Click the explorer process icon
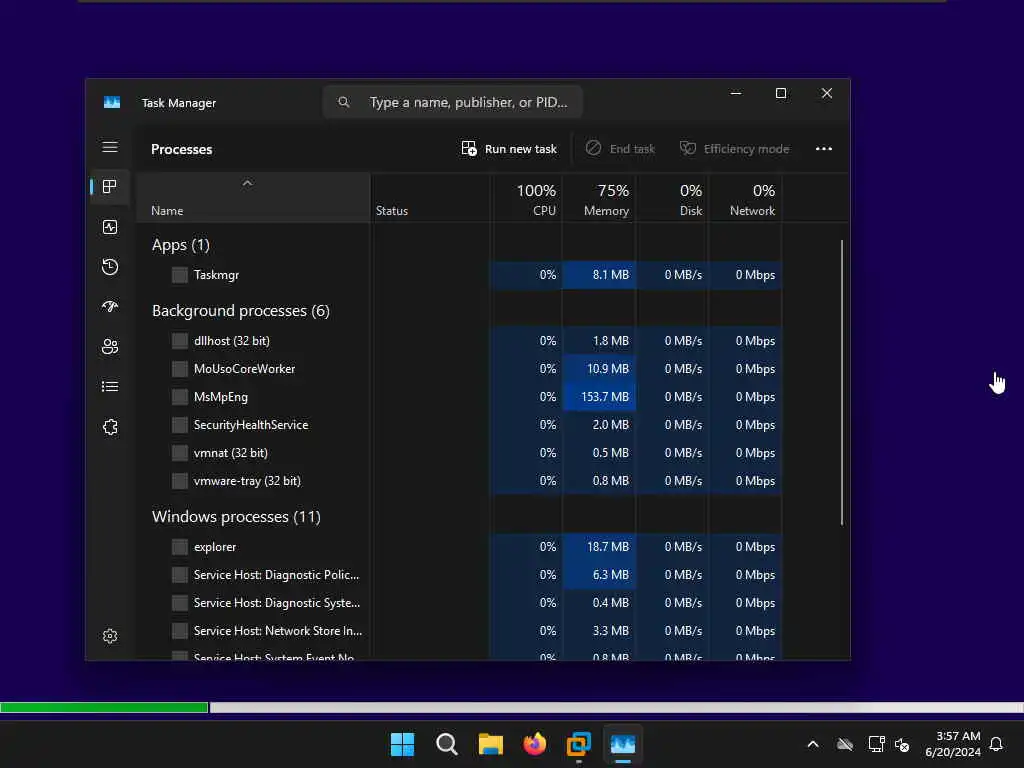The height and width of the screenshot is (768, 1024). click(x=180, y=547)
